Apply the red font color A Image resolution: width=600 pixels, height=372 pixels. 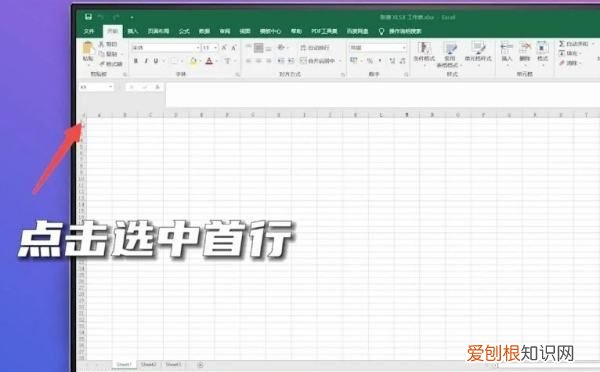(x=209, y=61)
